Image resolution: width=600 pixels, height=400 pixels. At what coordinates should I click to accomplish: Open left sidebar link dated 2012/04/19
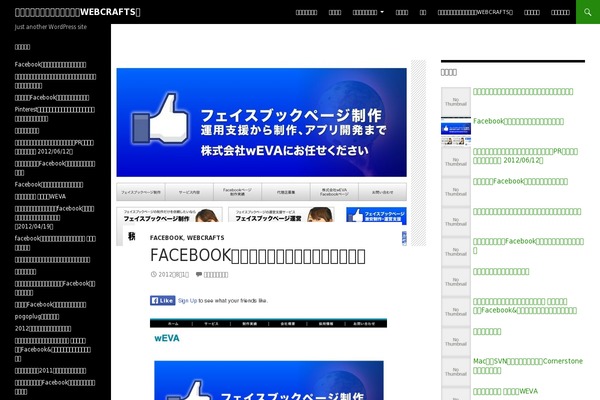click(x=54, y=217)
